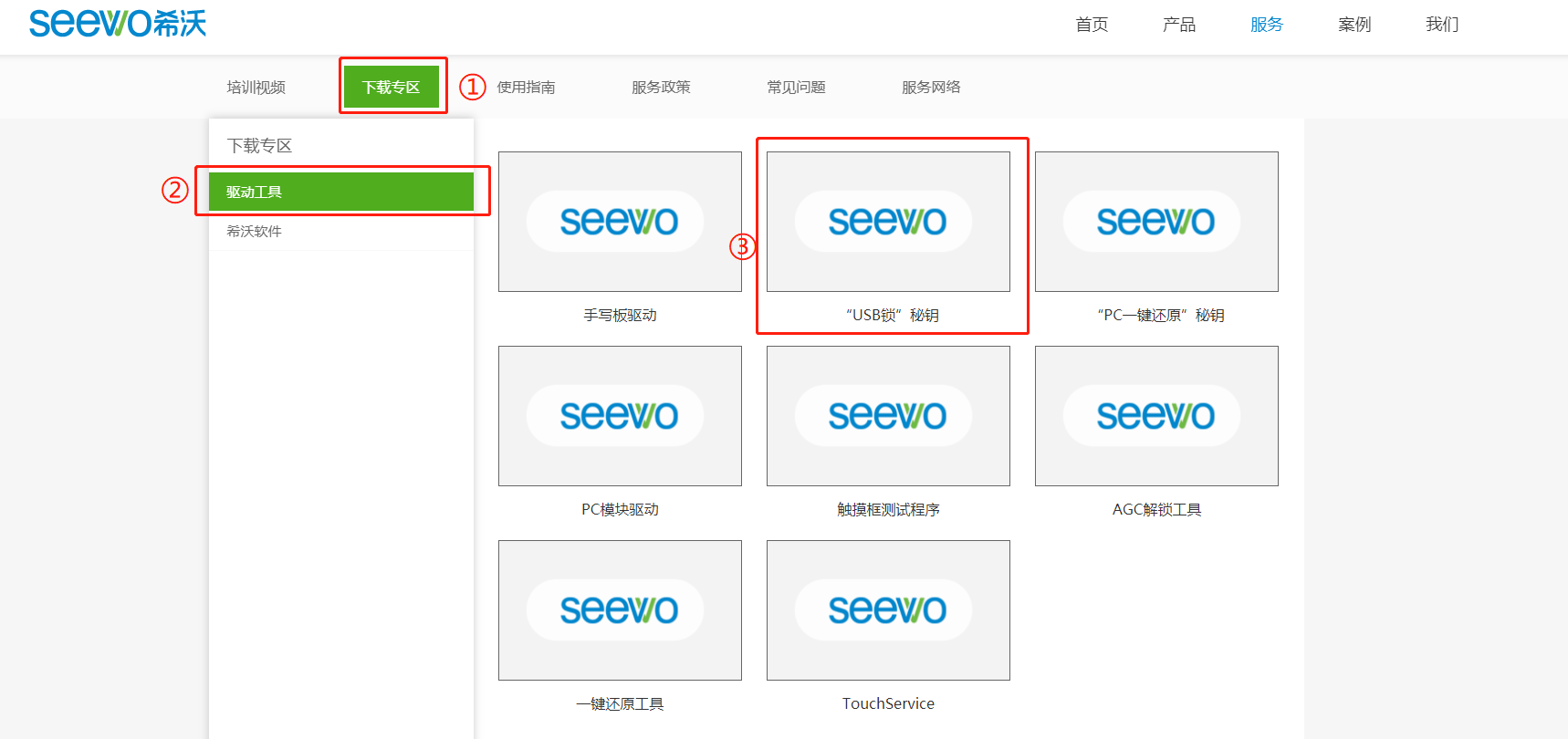Click the "PC一键还原" 秘钥 text label
Viewport: 1568px width, 739px height.
pyautogui.click(x=1160, y=315)
